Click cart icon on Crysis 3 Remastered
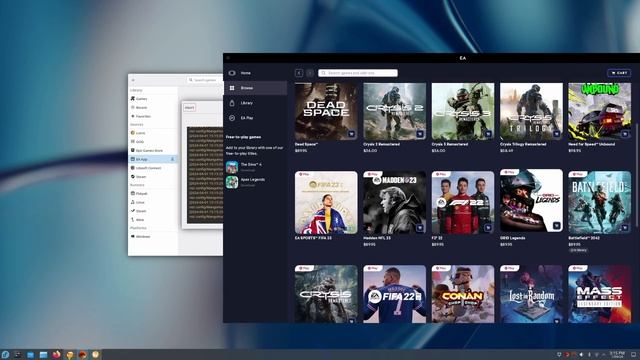The image size is (640, 360). click(488, 134)
